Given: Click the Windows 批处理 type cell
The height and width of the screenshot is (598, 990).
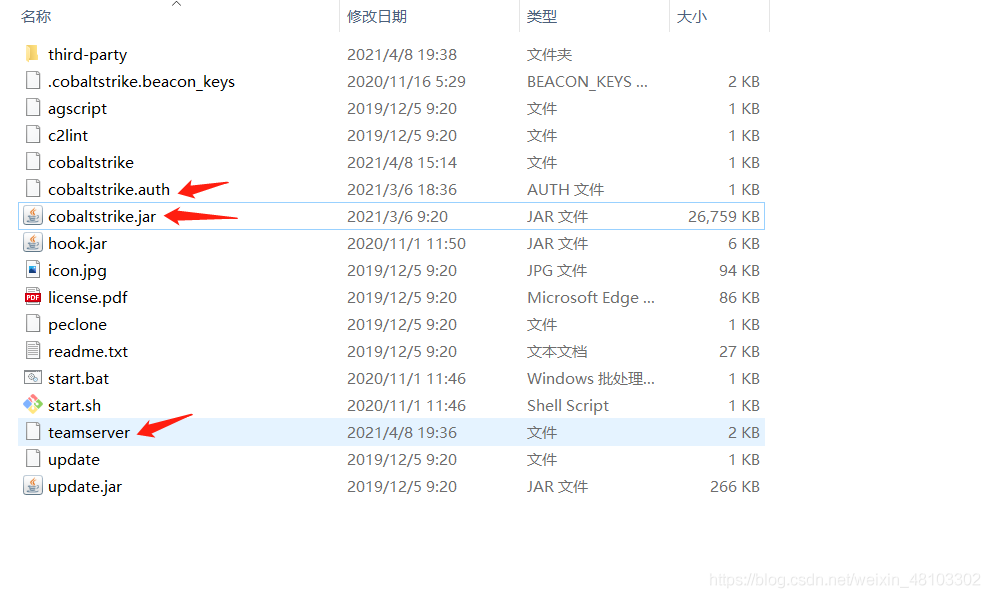Looking at the screenshot, I should (x=591, y=379).
